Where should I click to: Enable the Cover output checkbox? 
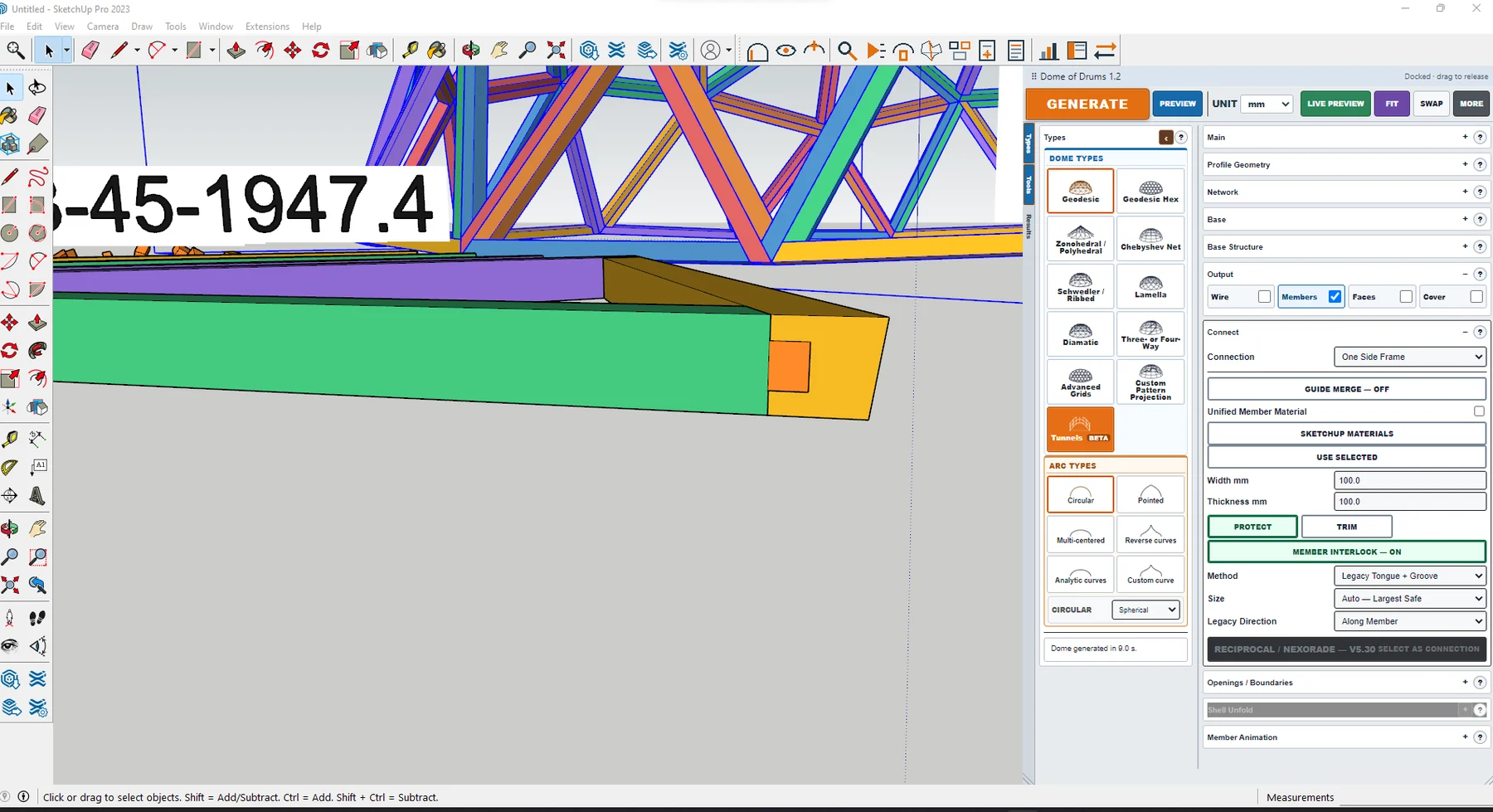point(1476,296)
